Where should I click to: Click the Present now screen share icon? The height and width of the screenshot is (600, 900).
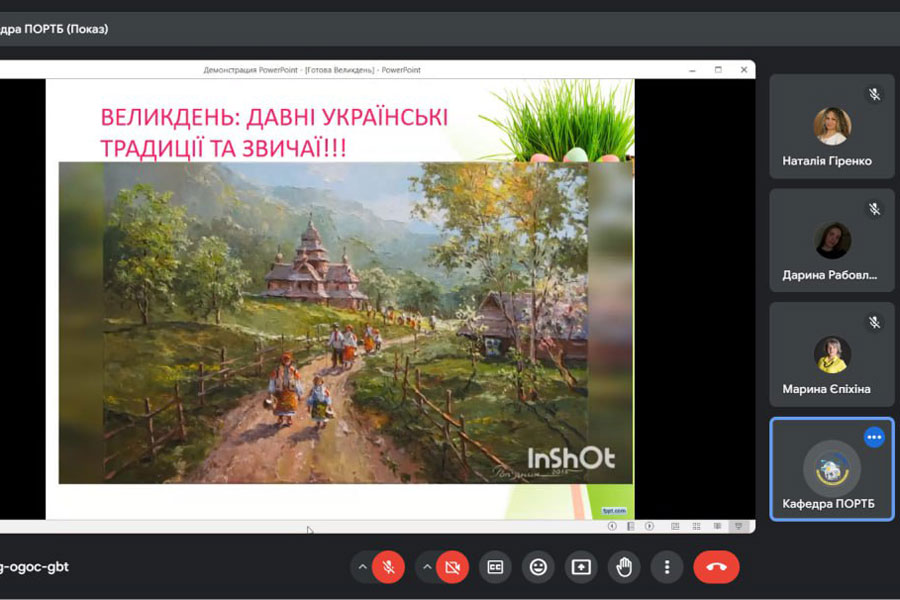pyautogui.click(x=581, y=567)
